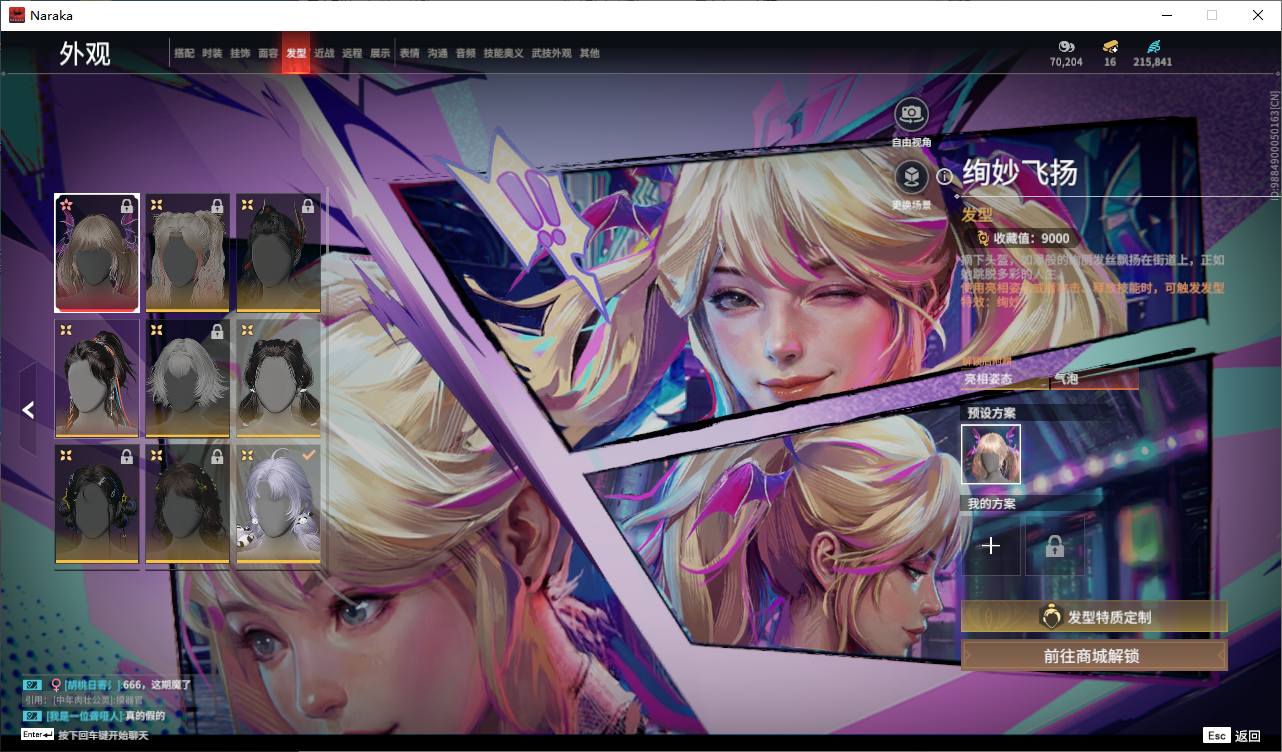Minimize the Naraka window

(x=1166, y=15)
